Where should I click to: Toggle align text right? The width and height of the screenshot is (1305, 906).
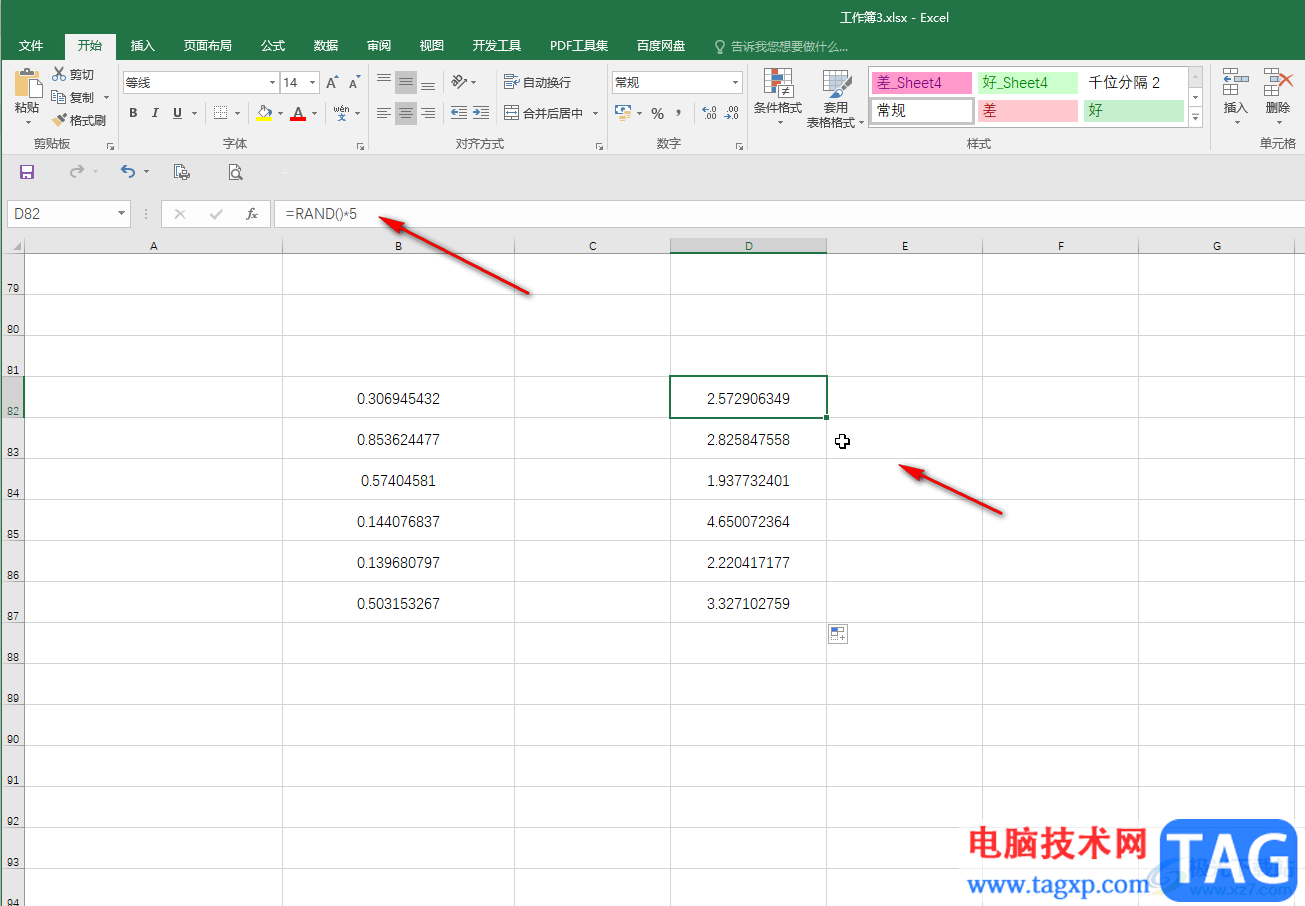(x=428, y=113)
